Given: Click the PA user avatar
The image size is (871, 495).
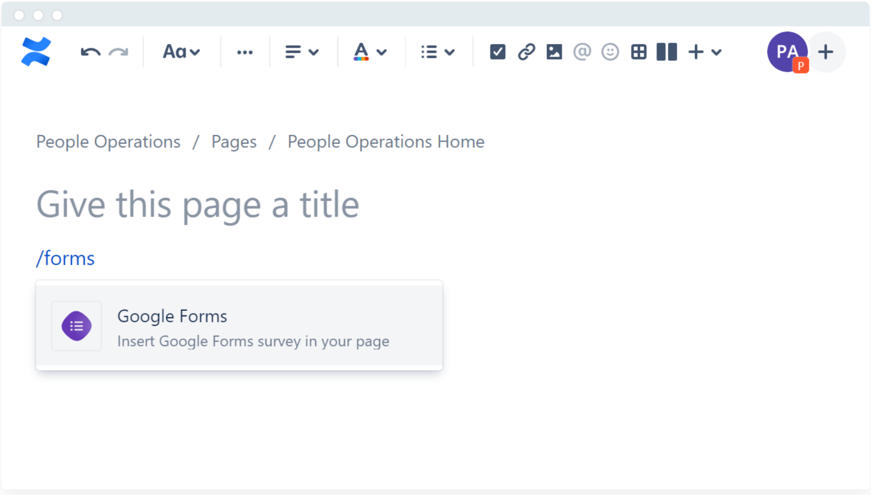Looking at the screenshot, I should click(x=788, y=52).
